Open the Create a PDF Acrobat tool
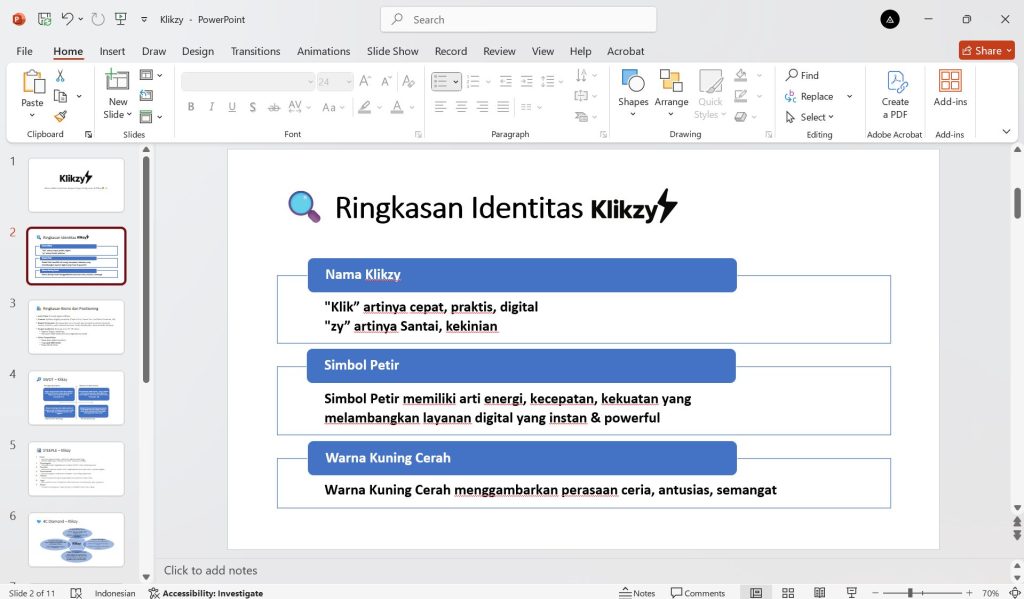The width and height of the screenshot is (1024, 599). pyautogui.click(x=895, y=95)
